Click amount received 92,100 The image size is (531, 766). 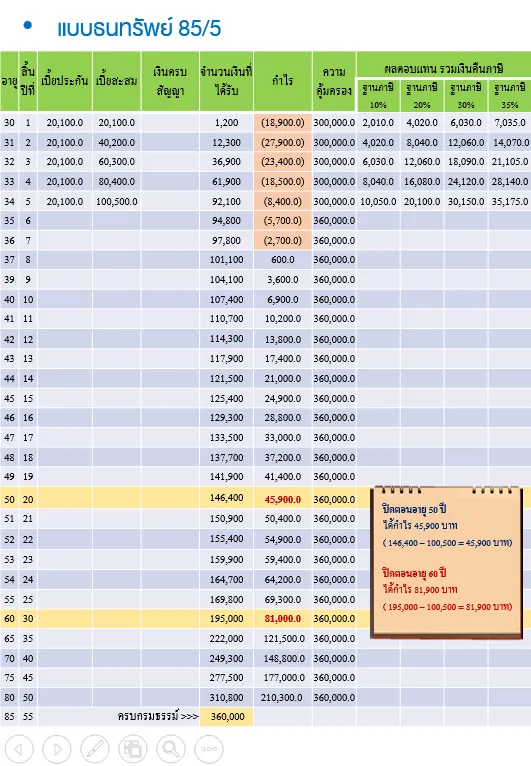pos(227,201)
